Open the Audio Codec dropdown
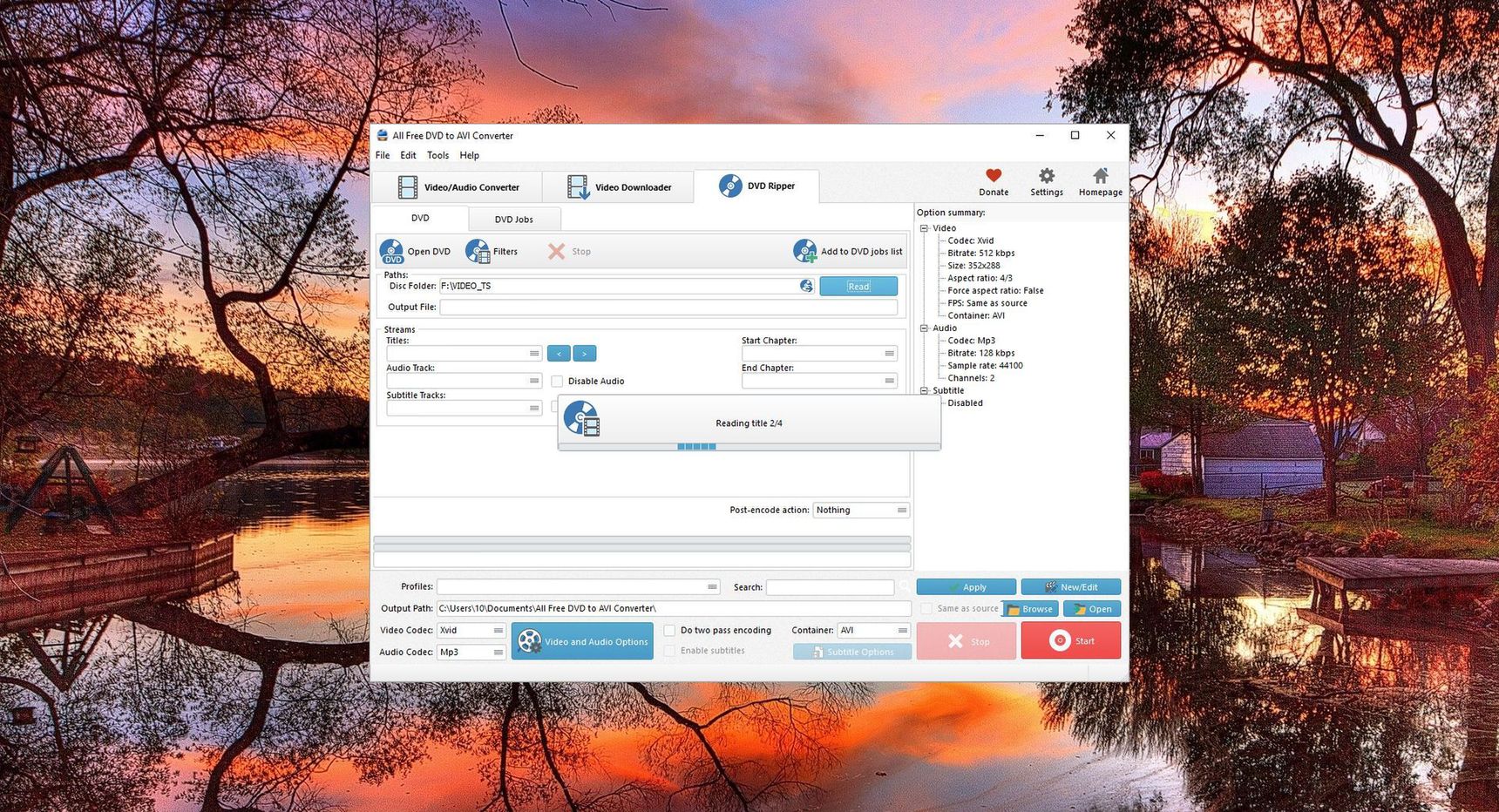The height and width of the screenshot is (812, 1499). 471,652
